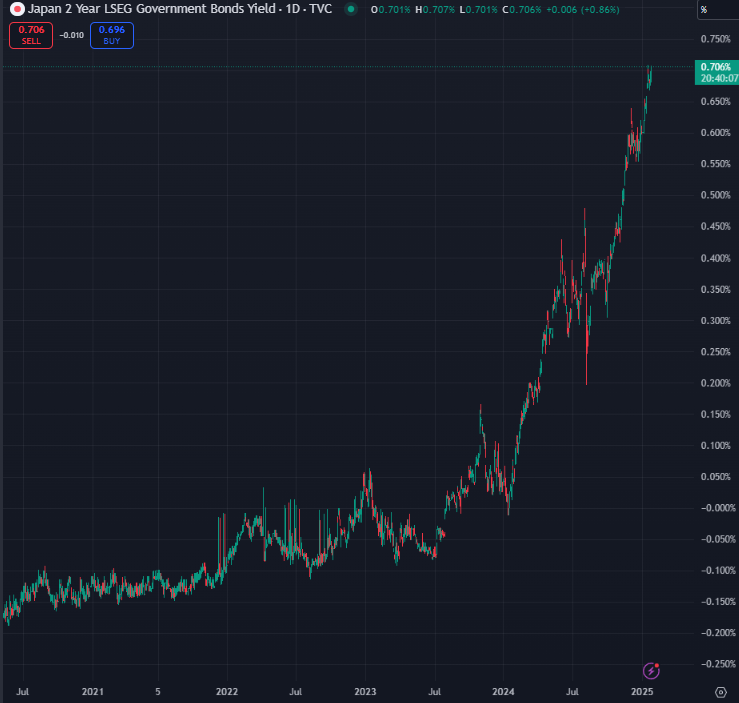Click the blue BUY 0.696 button
The image size is (739, 703).
coord(112,35)
